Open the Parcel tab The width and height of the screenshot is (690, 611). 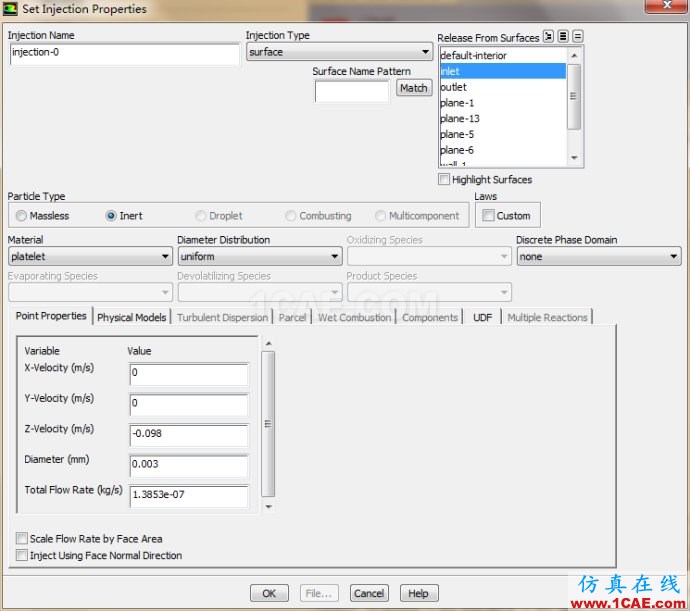coord(292,317)
